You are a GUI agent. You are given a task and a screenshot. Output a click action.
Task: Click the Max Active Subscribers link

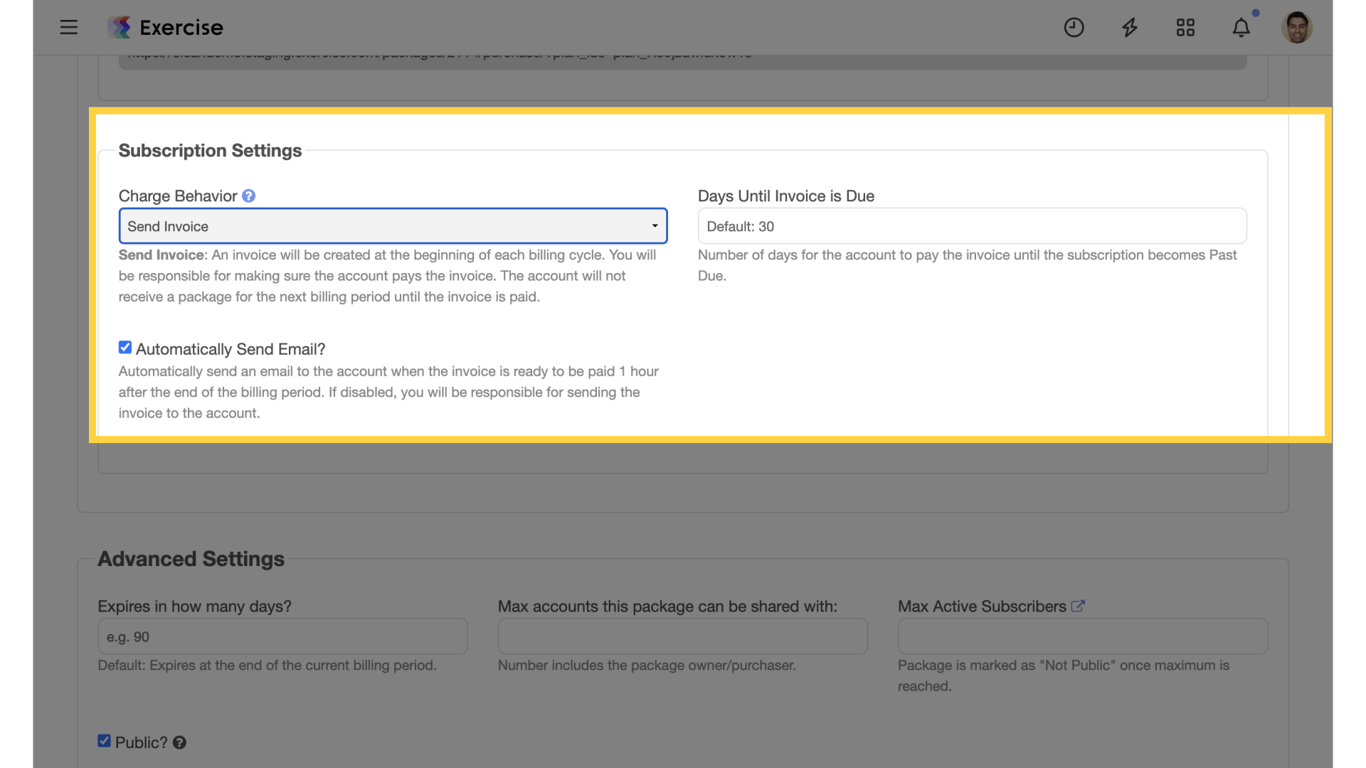981,606
